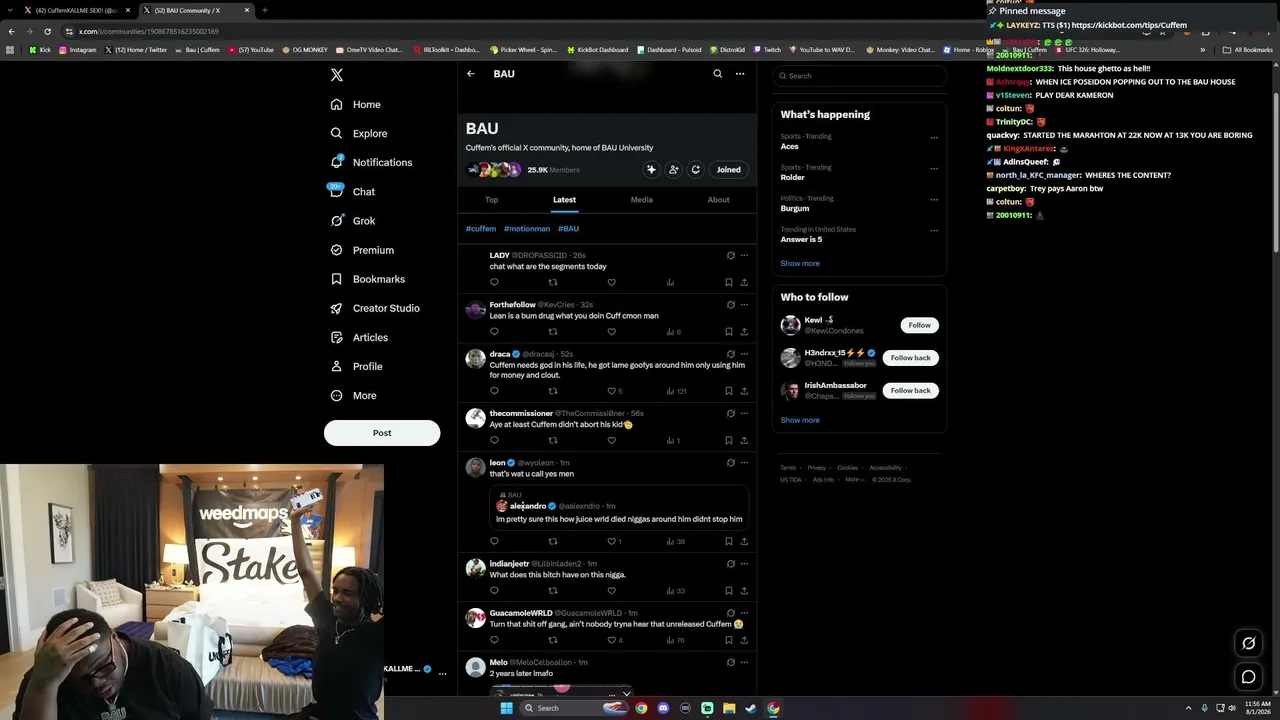Open Bookmarks from the left sidebar
Screen dimensions: 1280x720
click(368, 279)
